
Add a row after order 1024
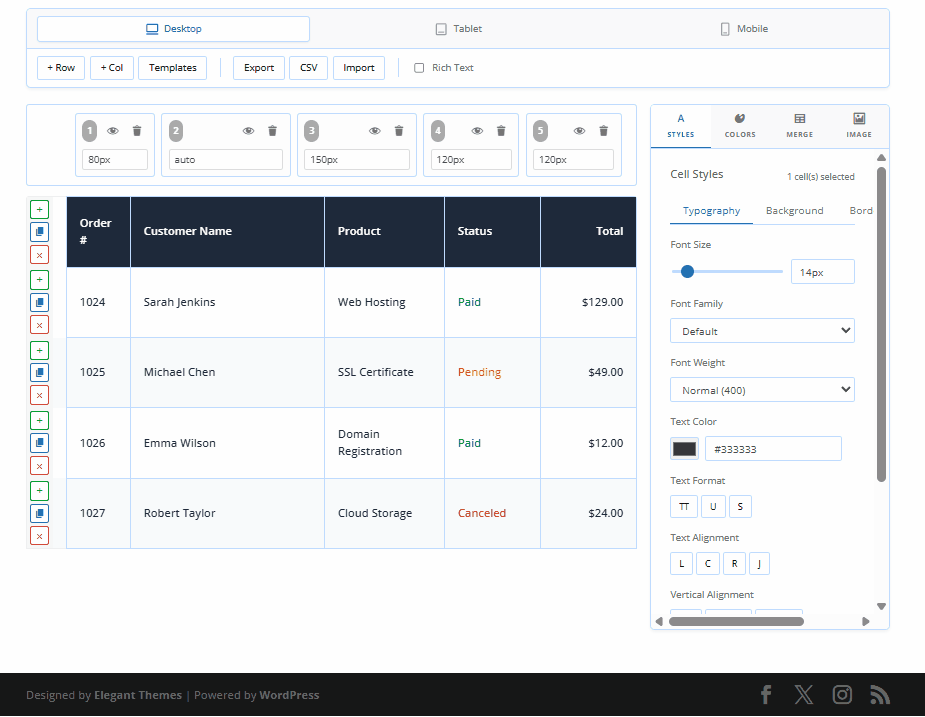coord(39,280)
